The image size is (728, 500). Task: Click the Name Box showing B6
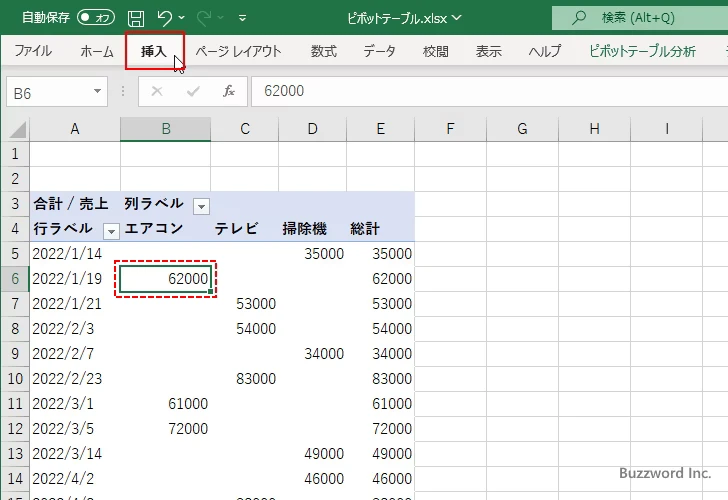click(49, 92)
